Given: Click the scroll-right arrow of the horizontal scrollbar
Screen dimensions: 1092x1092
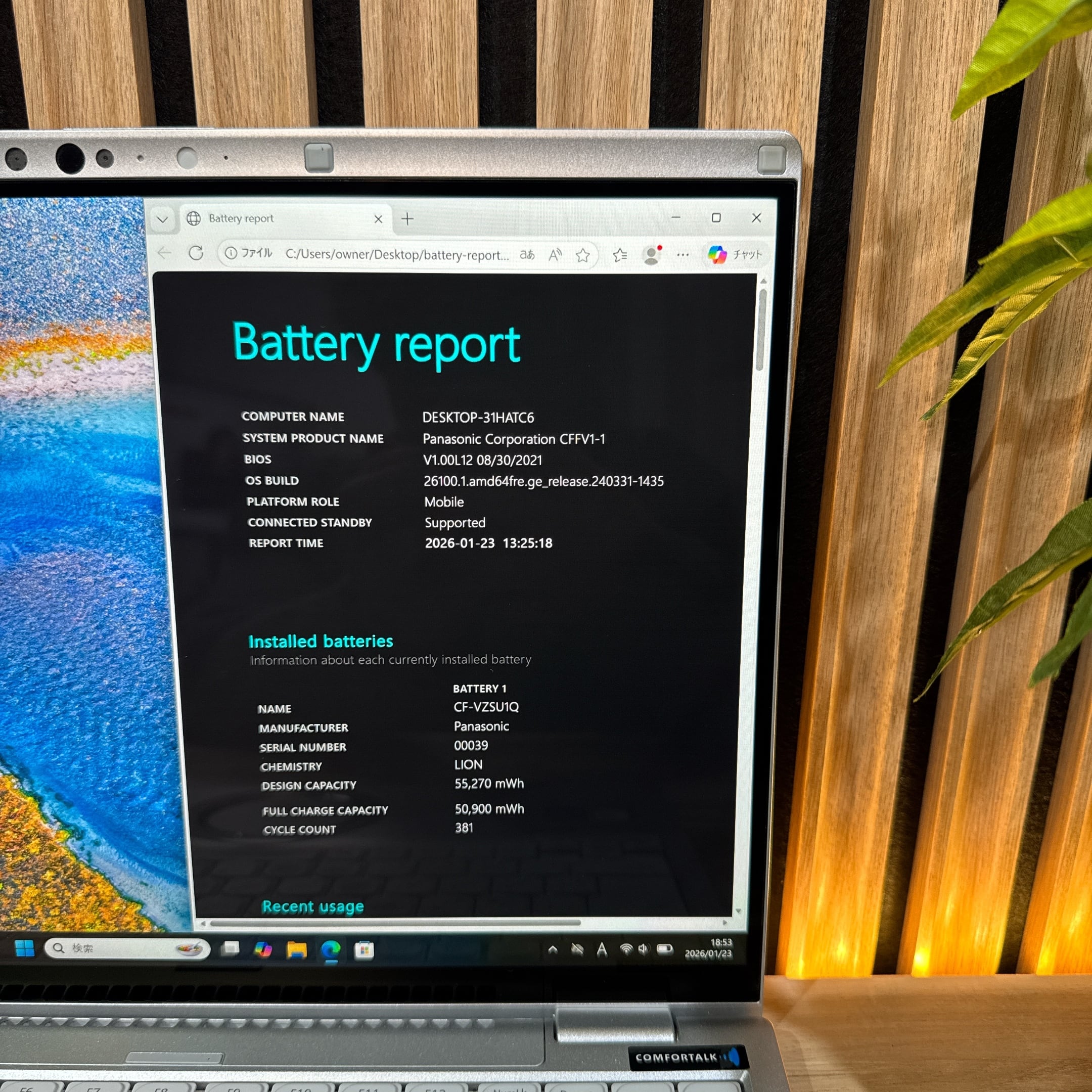Looking at the screenshot, I should coord(725,923).
